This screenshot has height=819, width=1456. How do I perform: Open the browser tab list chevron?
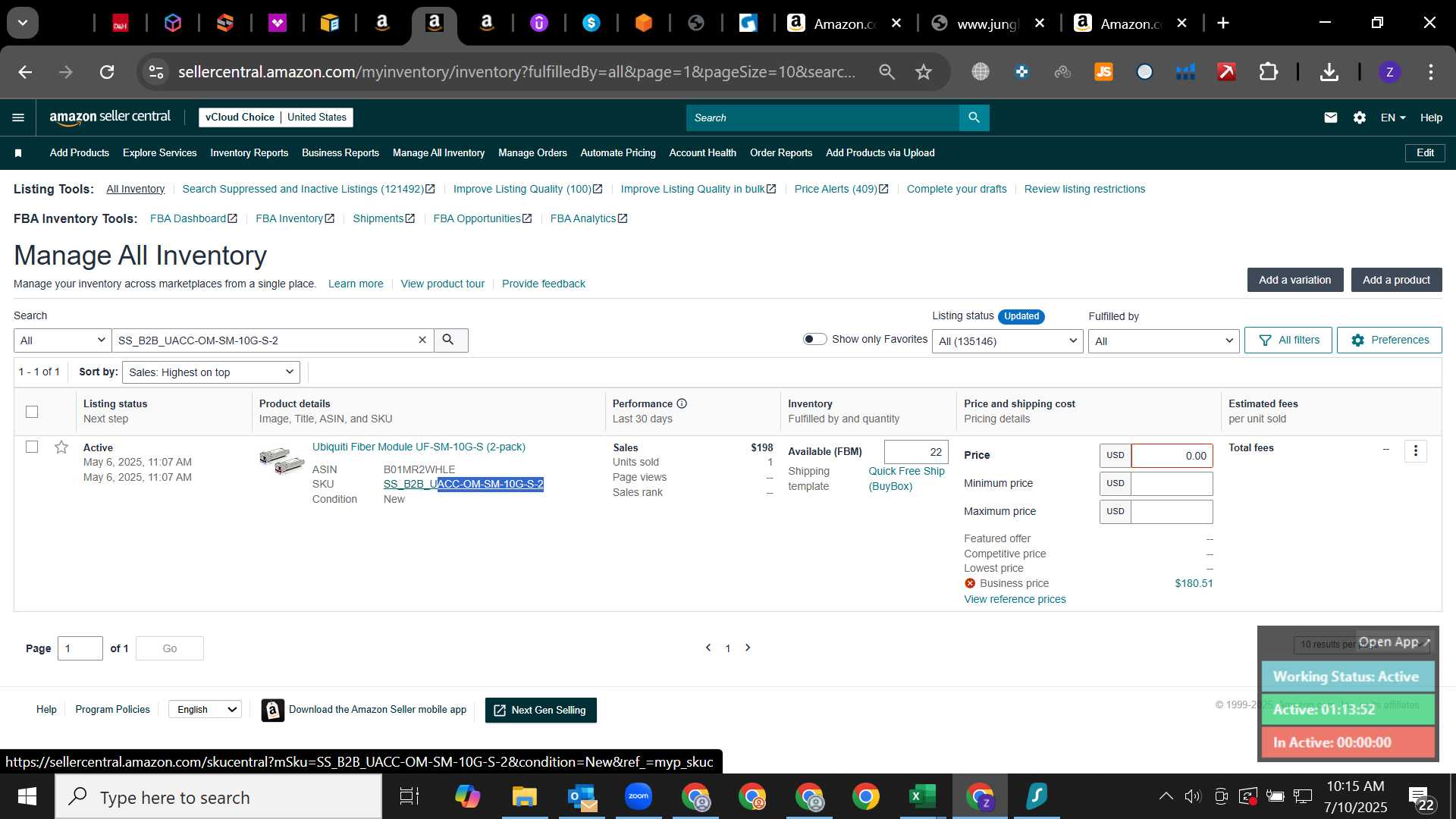click(23, 23)
